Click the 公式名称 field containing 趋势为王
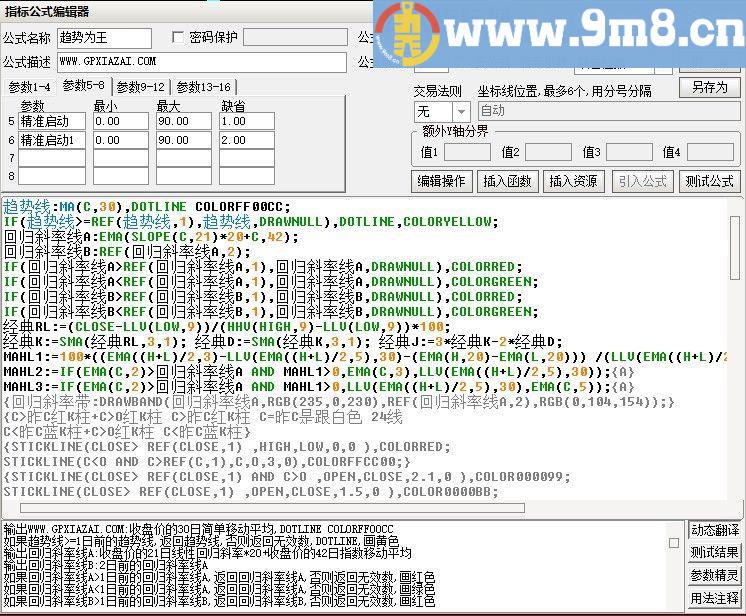This screenshot has height=616, width=746. pyautogui.click(x=104, y=38)
